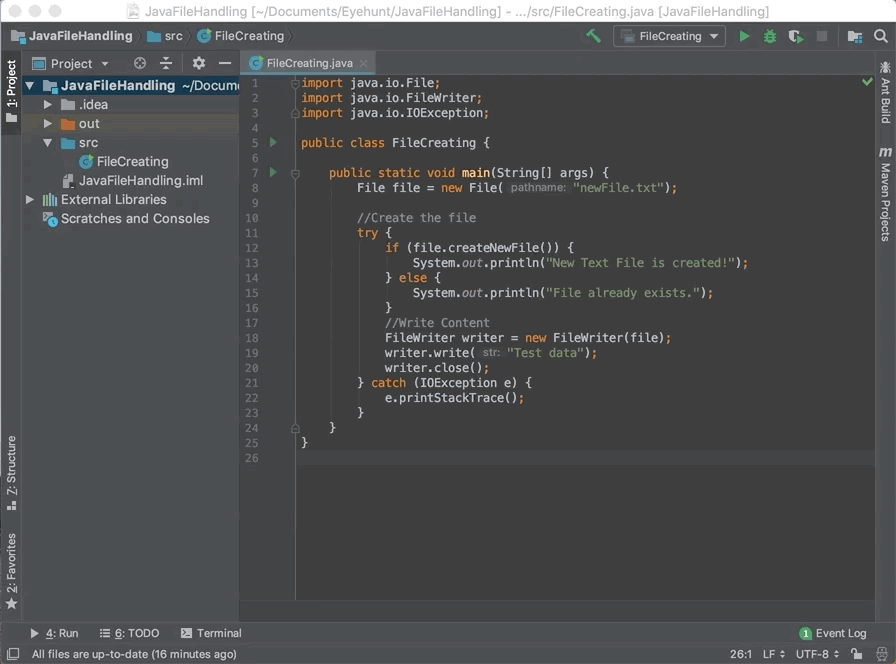Click e.printStackTrace() on line 22

[450, 398]
